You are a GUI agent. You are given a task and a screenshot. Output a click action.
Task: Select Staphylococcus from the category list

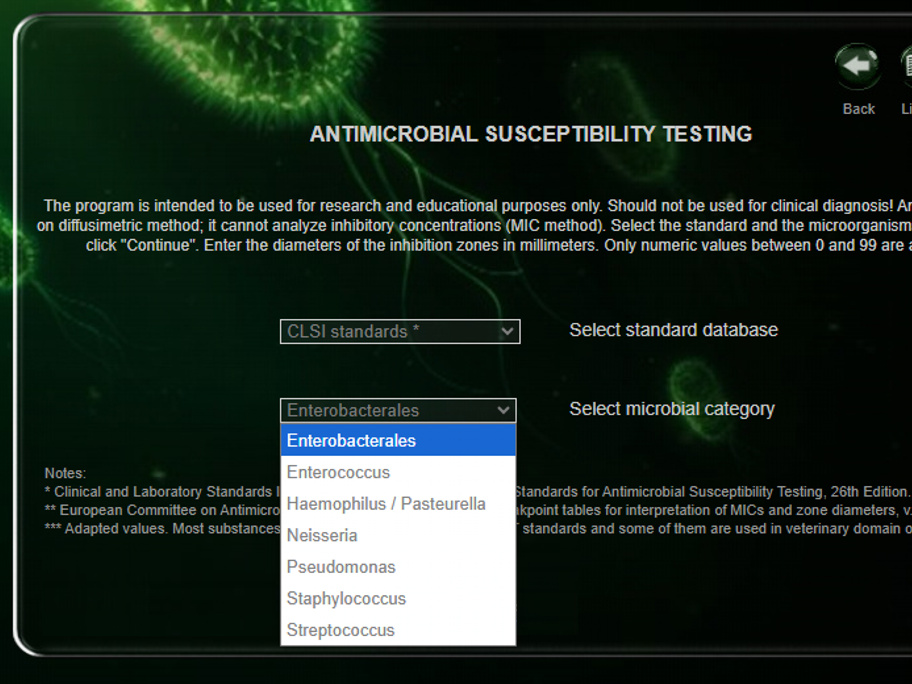click(x=398, y=599)
